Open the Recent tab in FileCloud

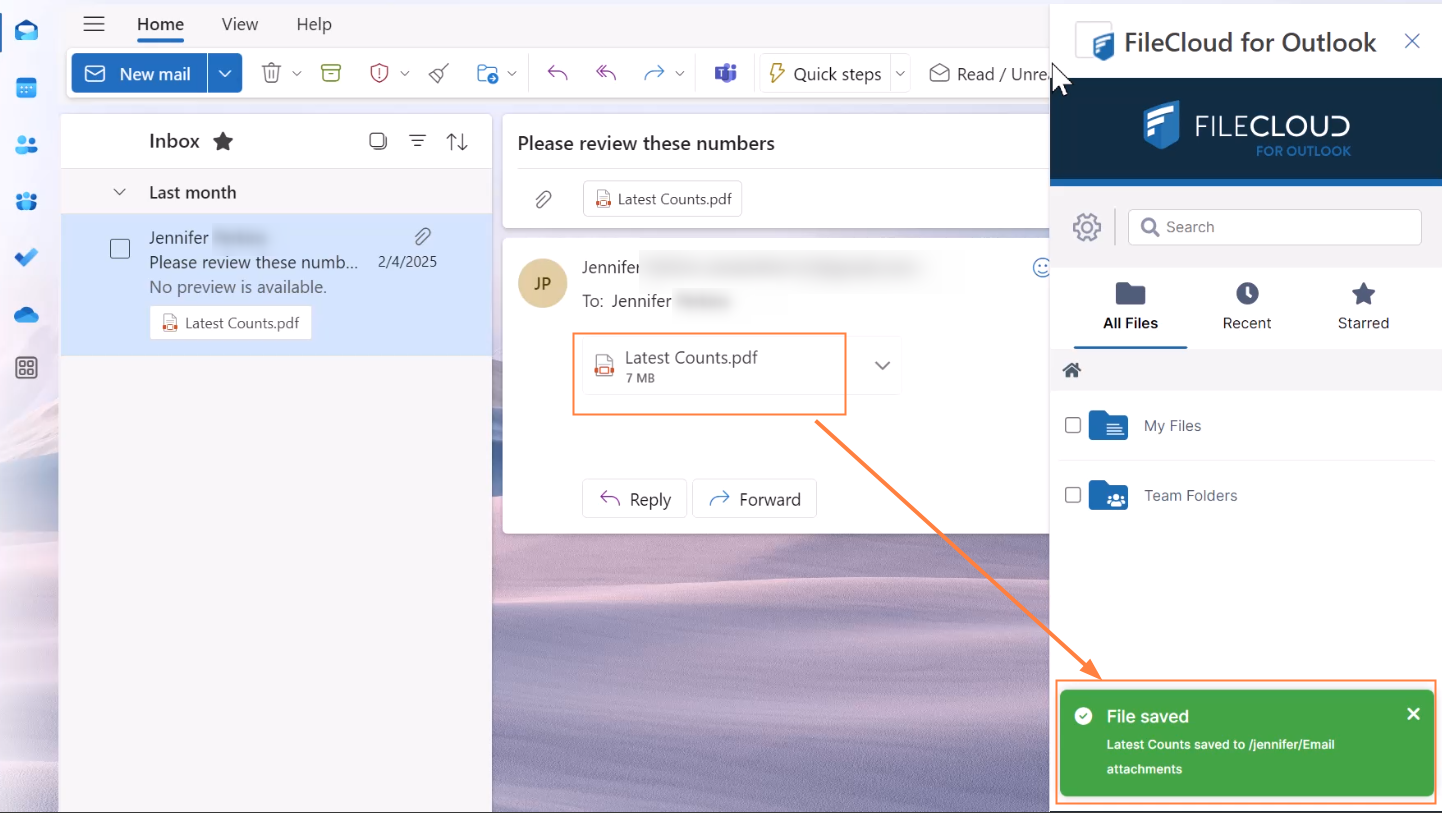point(1246,306)
